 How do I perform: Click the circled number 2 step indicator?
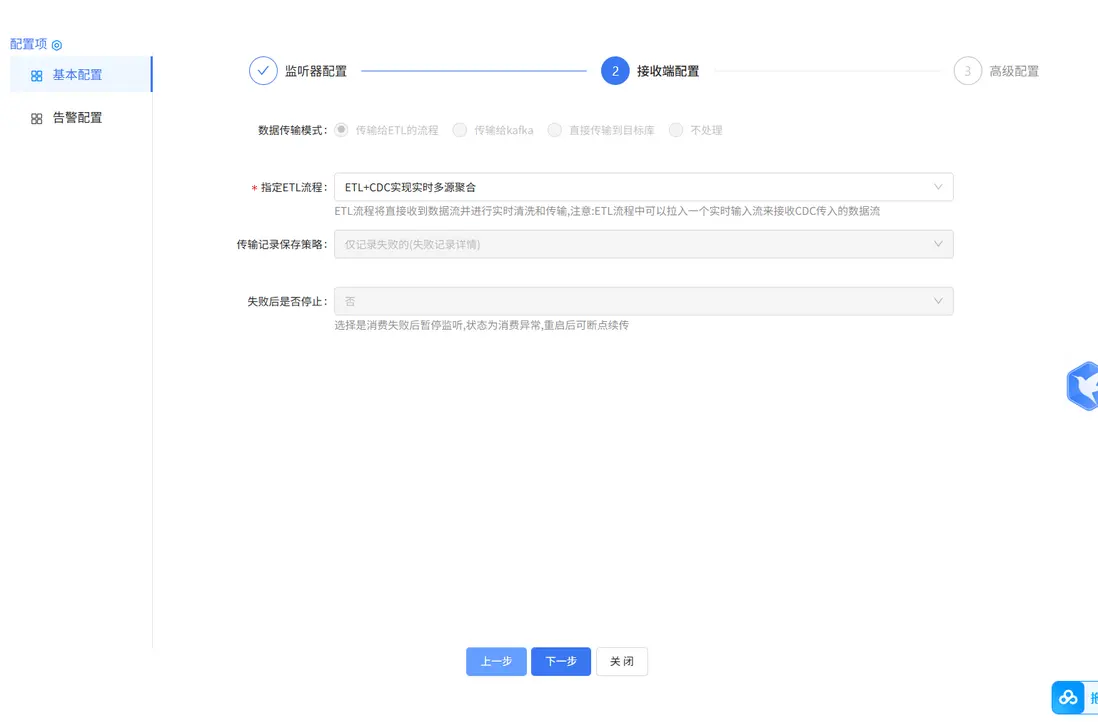[x=615, y=70]
